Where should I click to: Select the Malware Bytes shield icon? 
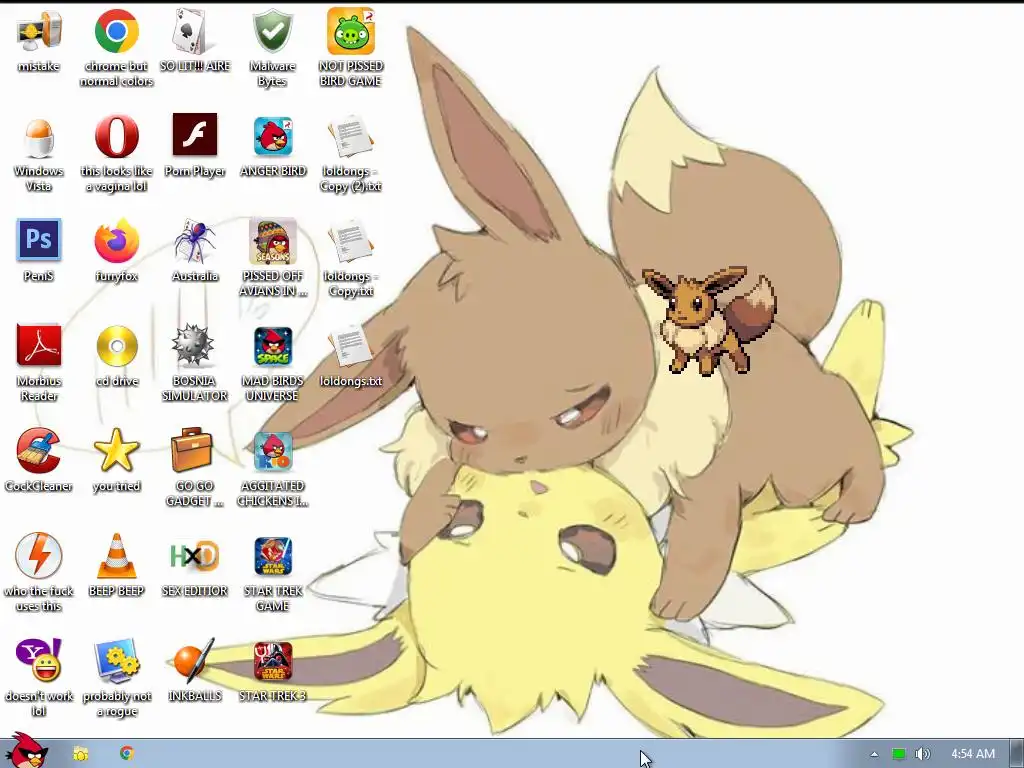272,31
